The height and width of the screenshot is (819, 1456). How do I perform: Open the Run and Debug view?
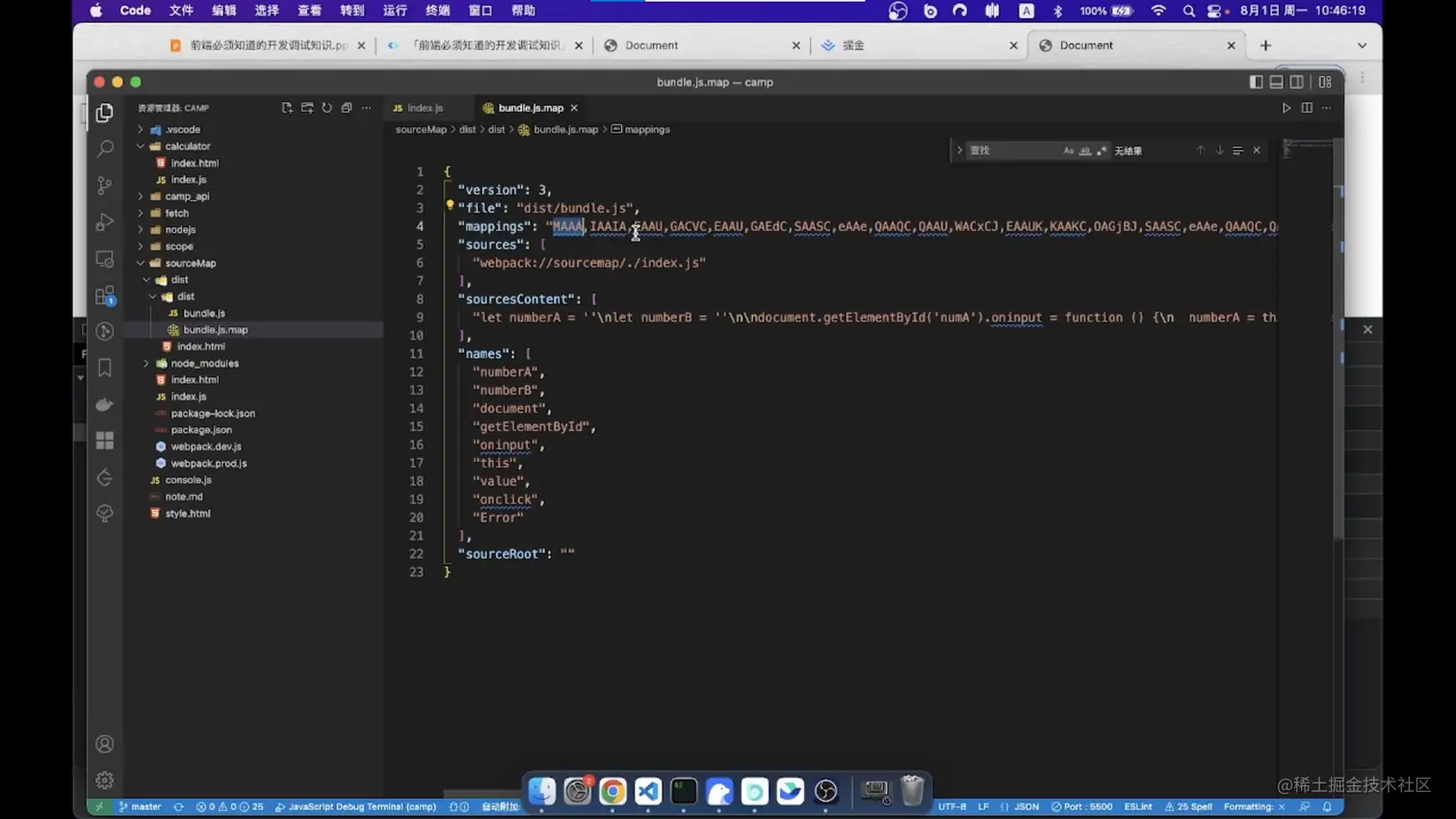point(104,221)
